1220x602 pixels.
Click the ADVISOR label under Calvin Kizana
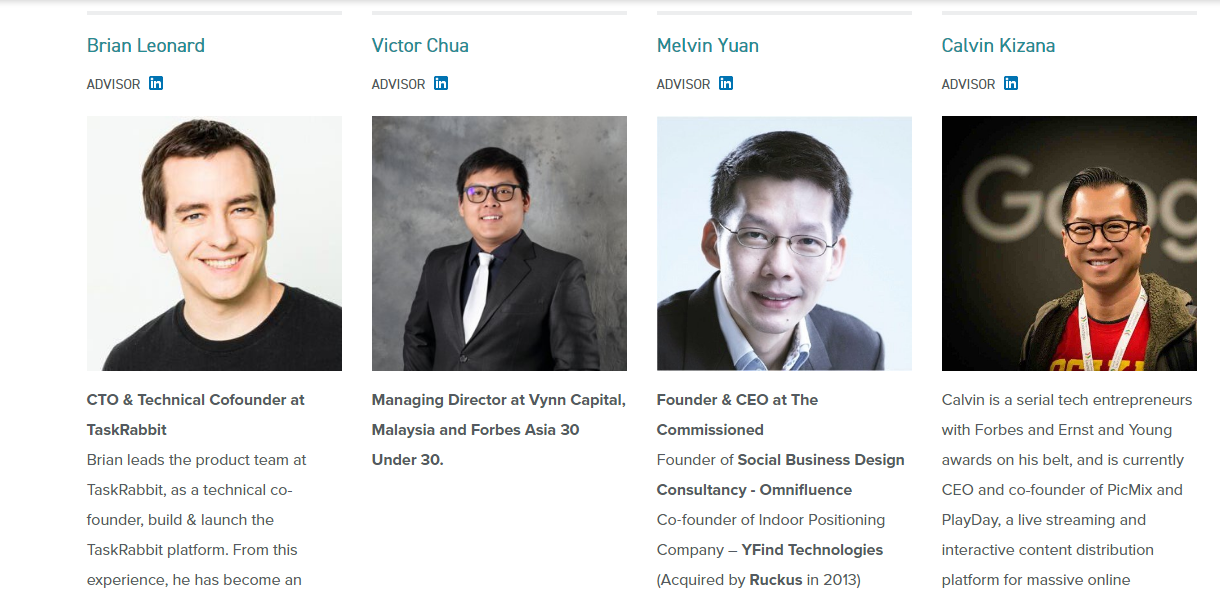point(969,84)
